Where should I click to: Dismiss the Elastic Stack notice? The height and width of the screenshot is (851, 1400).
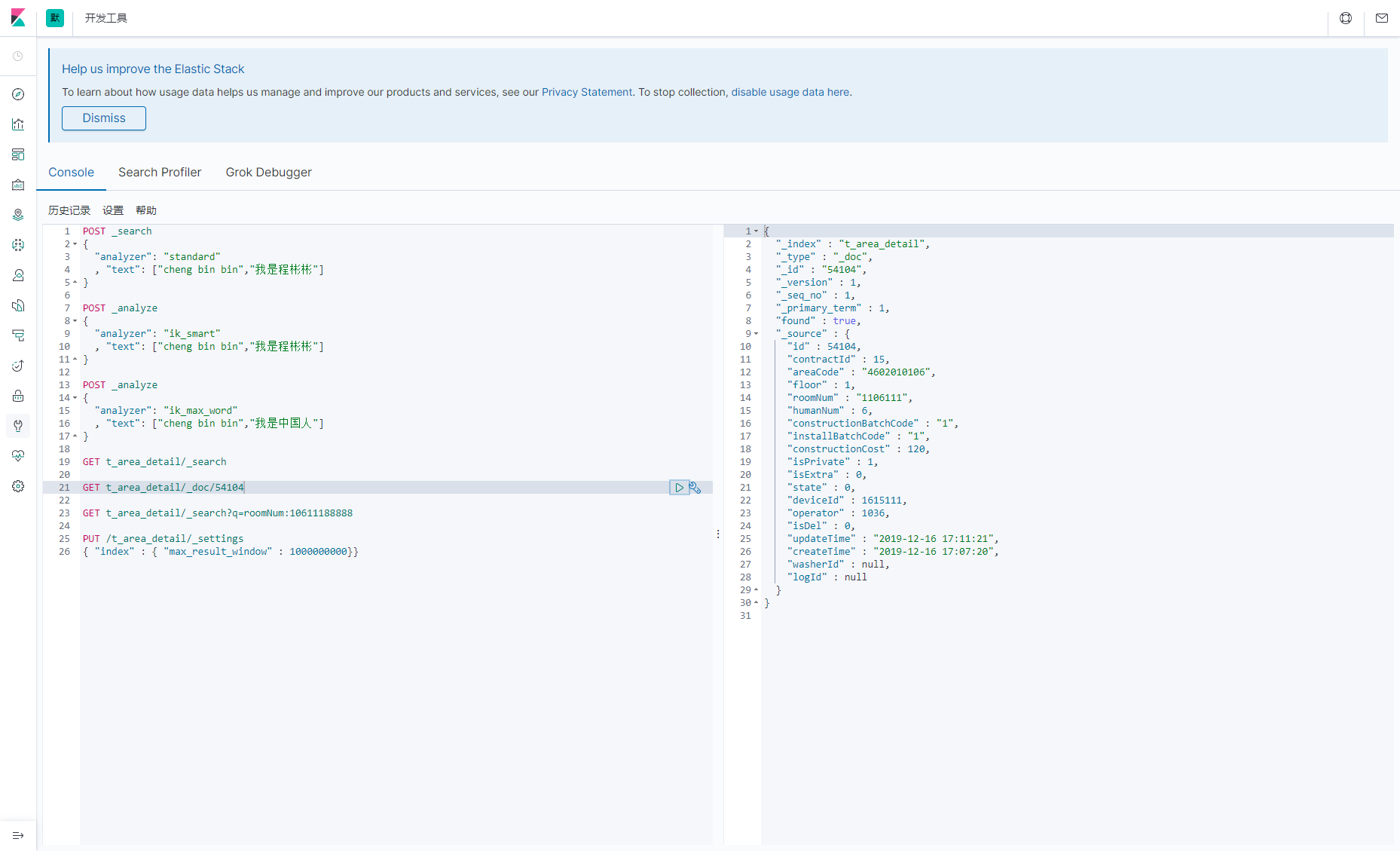click(x=104, y=118)
